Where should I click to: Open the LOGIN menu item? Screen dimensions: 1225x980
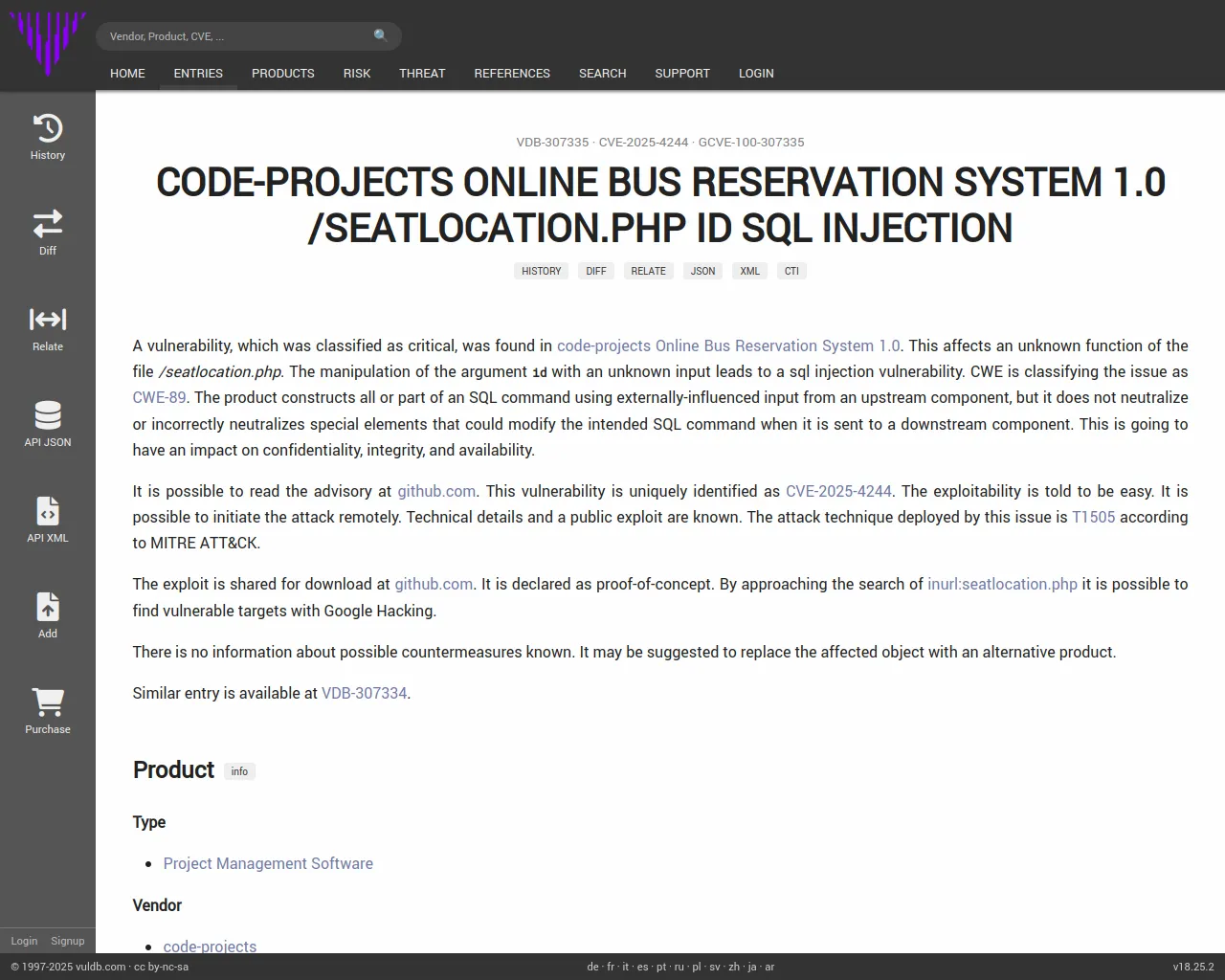tap(756, 73)
